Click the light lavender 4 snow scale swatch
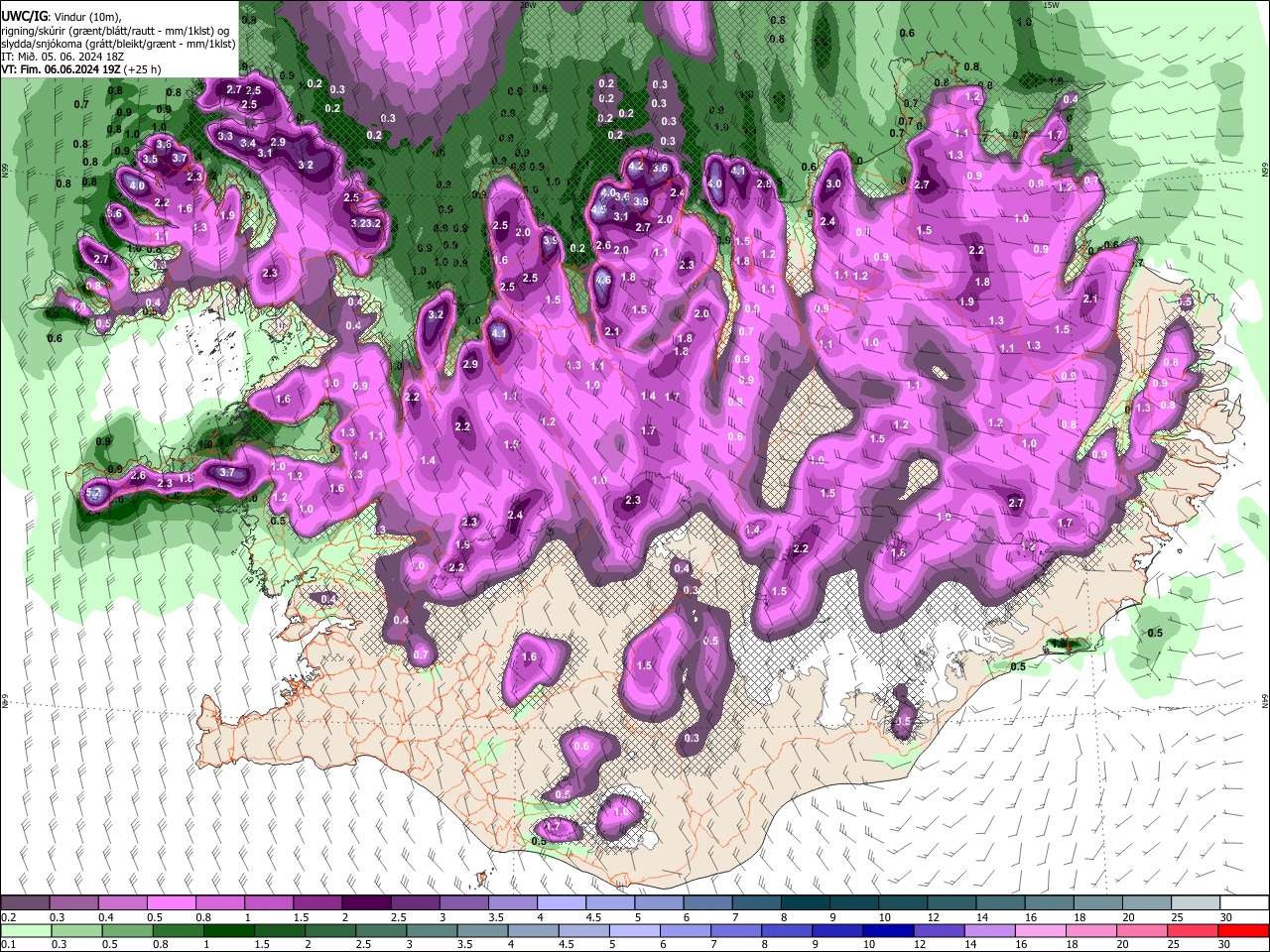The image size is (1270, 952). click(562, 903)
